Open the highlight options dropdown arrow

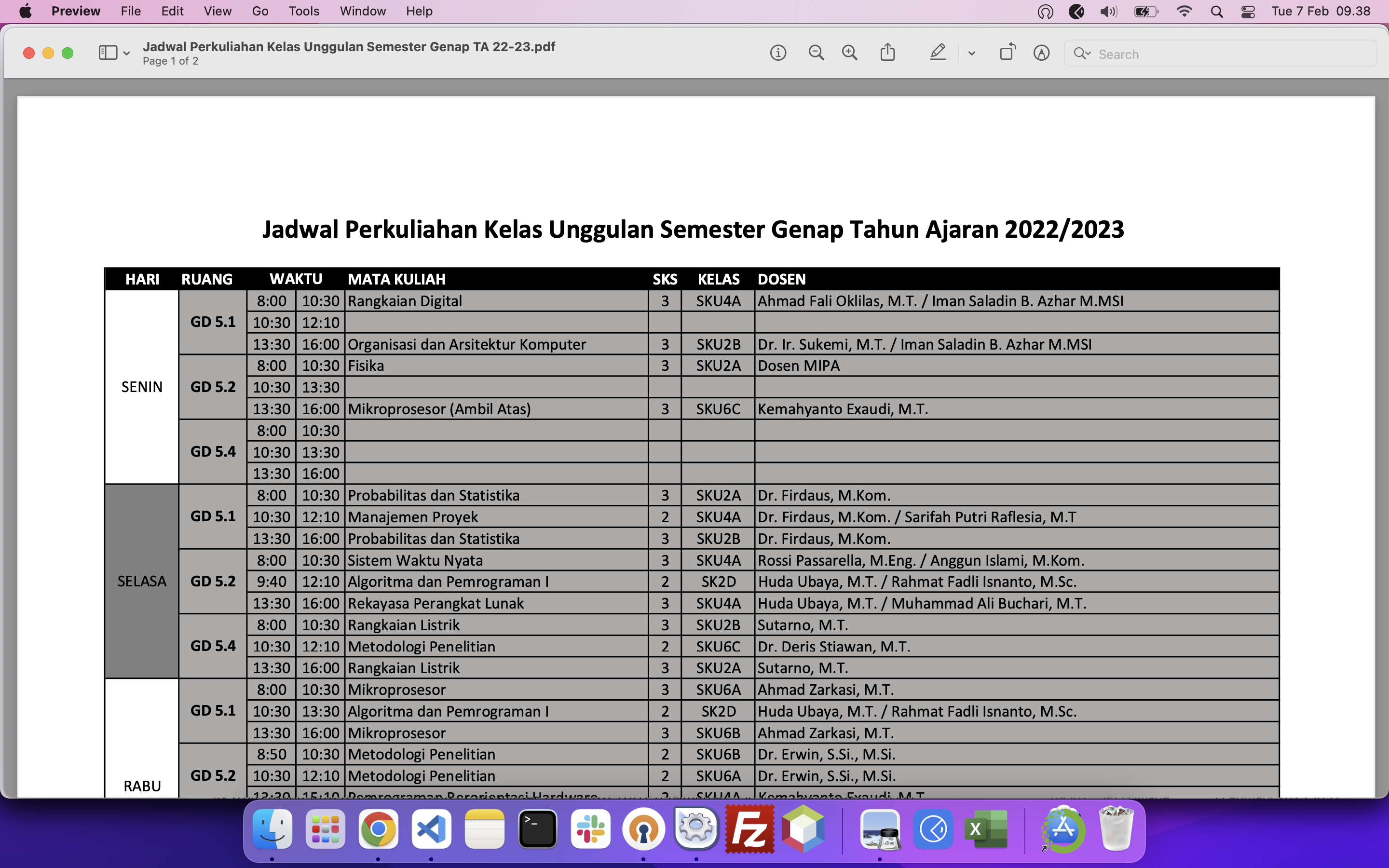click(971, 54)
